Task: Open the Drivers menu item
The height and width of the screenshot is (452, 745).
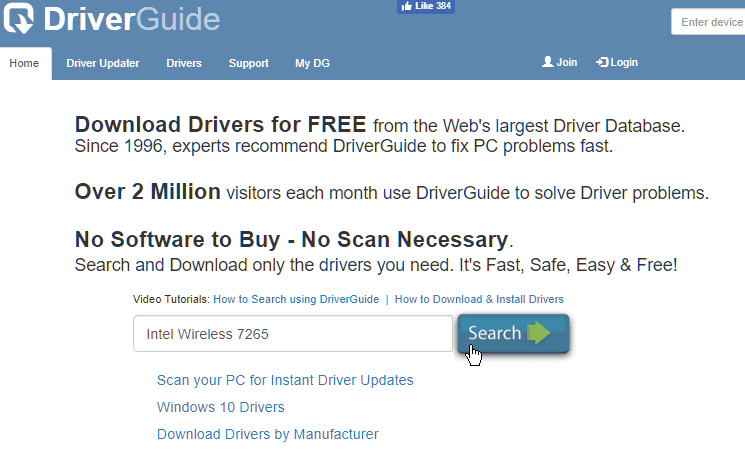Action: (x=184, y=63)
